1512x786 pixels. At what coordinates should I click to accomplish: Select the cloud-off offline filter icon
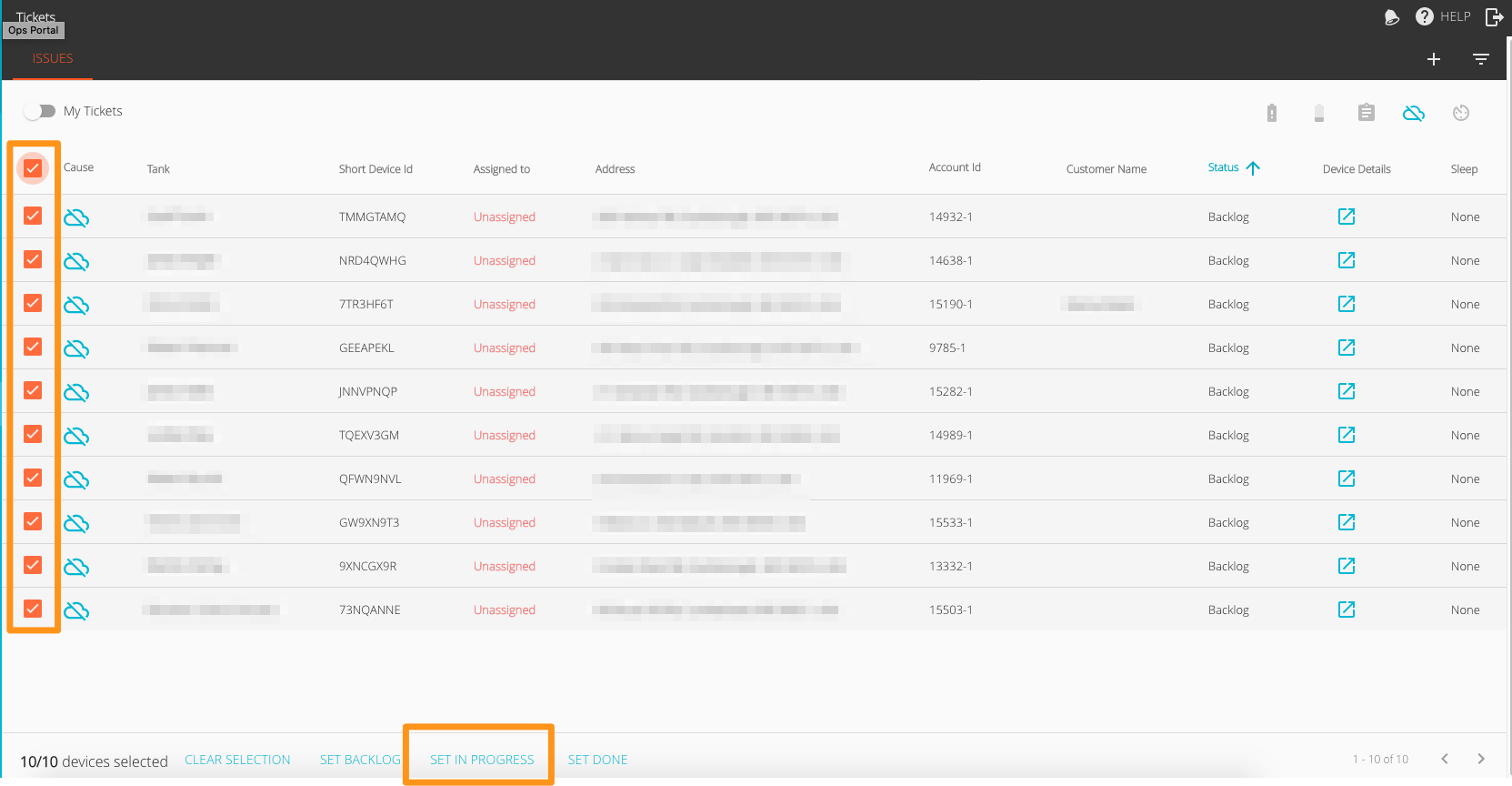(1414, 113)
